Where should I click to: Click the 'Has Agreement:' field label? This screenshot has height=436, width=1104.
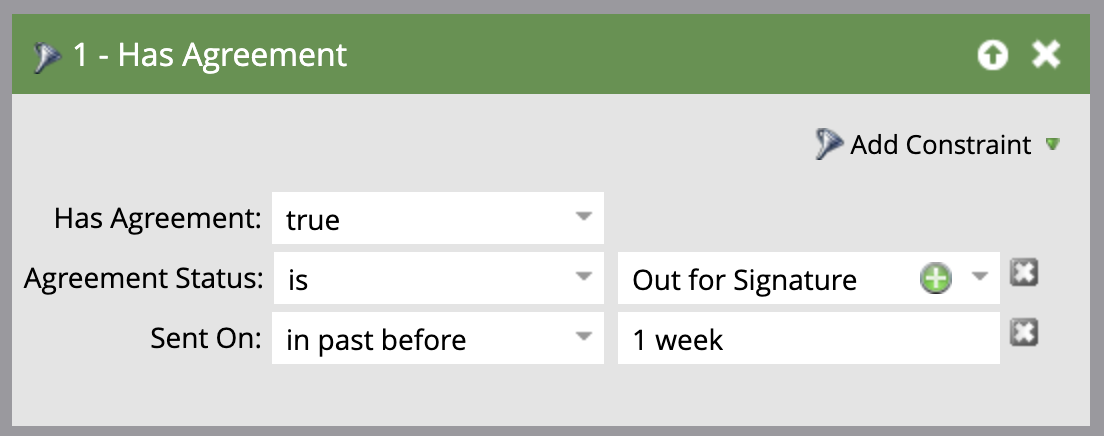point(157,219)
